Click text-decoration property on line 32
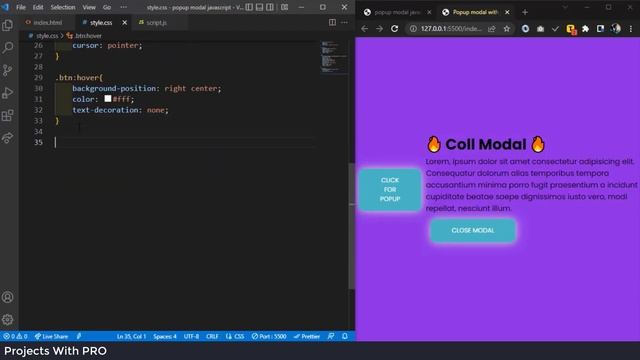 coord(105,110)
